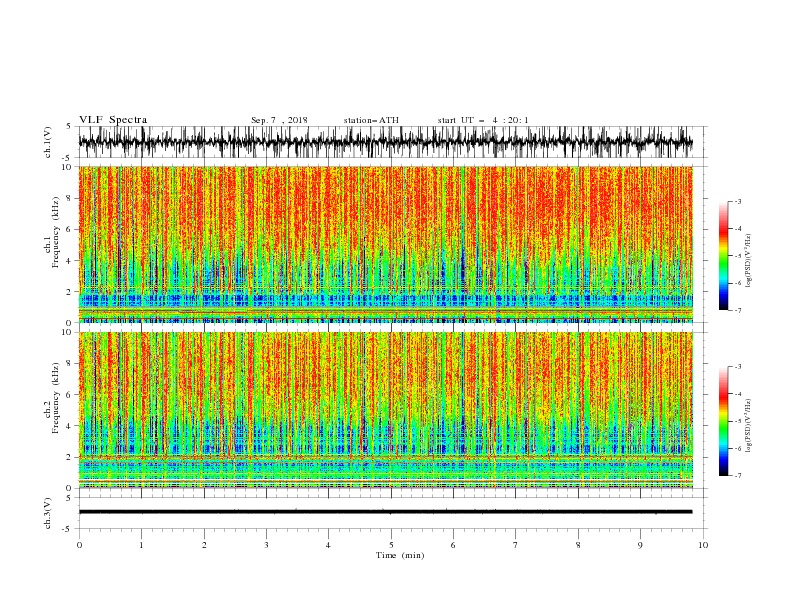
Task: Click the "VLF Spectra" title text
Action: [113, 120]
